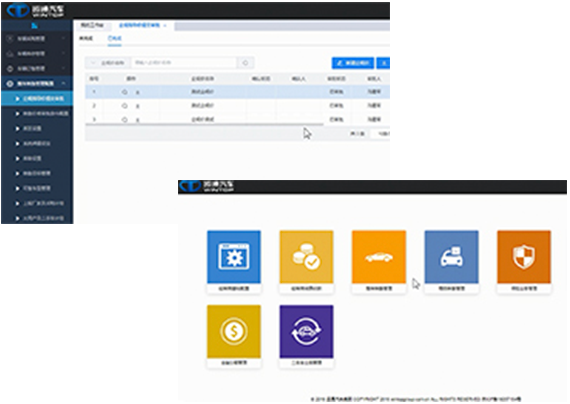Click the sidebar collapse icon above the menu
Image resolution: width=570 pixels, height=404 pixels.
click(x=34, y=25)
